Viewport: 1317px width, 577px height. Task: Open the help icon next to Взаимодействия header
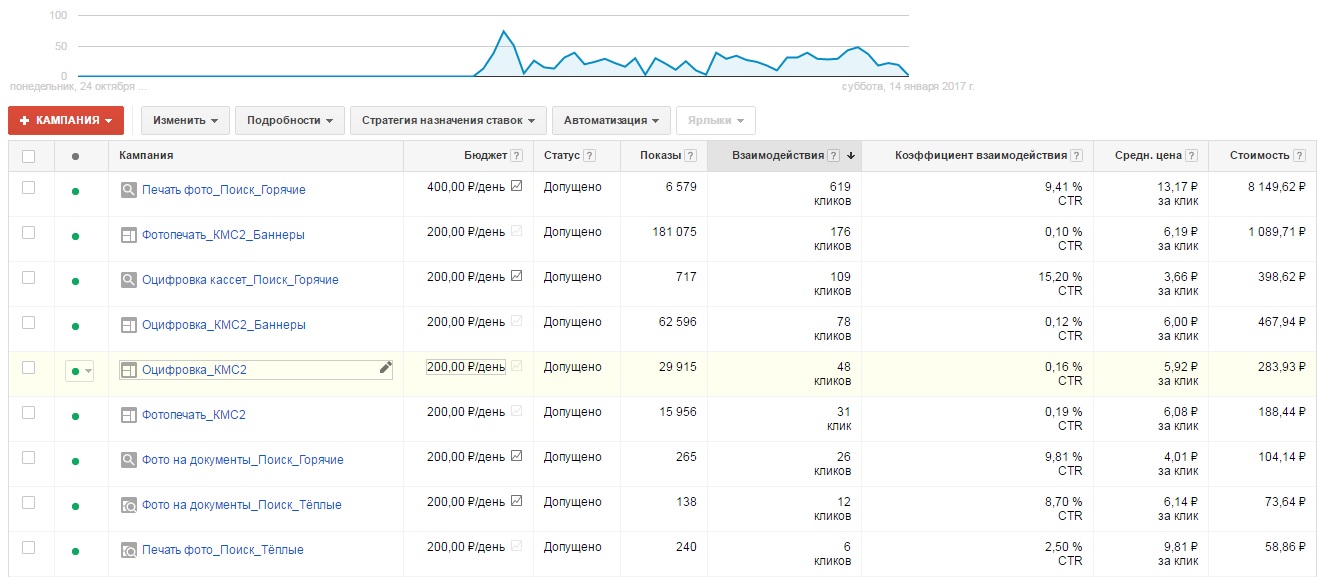click(833, 156)
